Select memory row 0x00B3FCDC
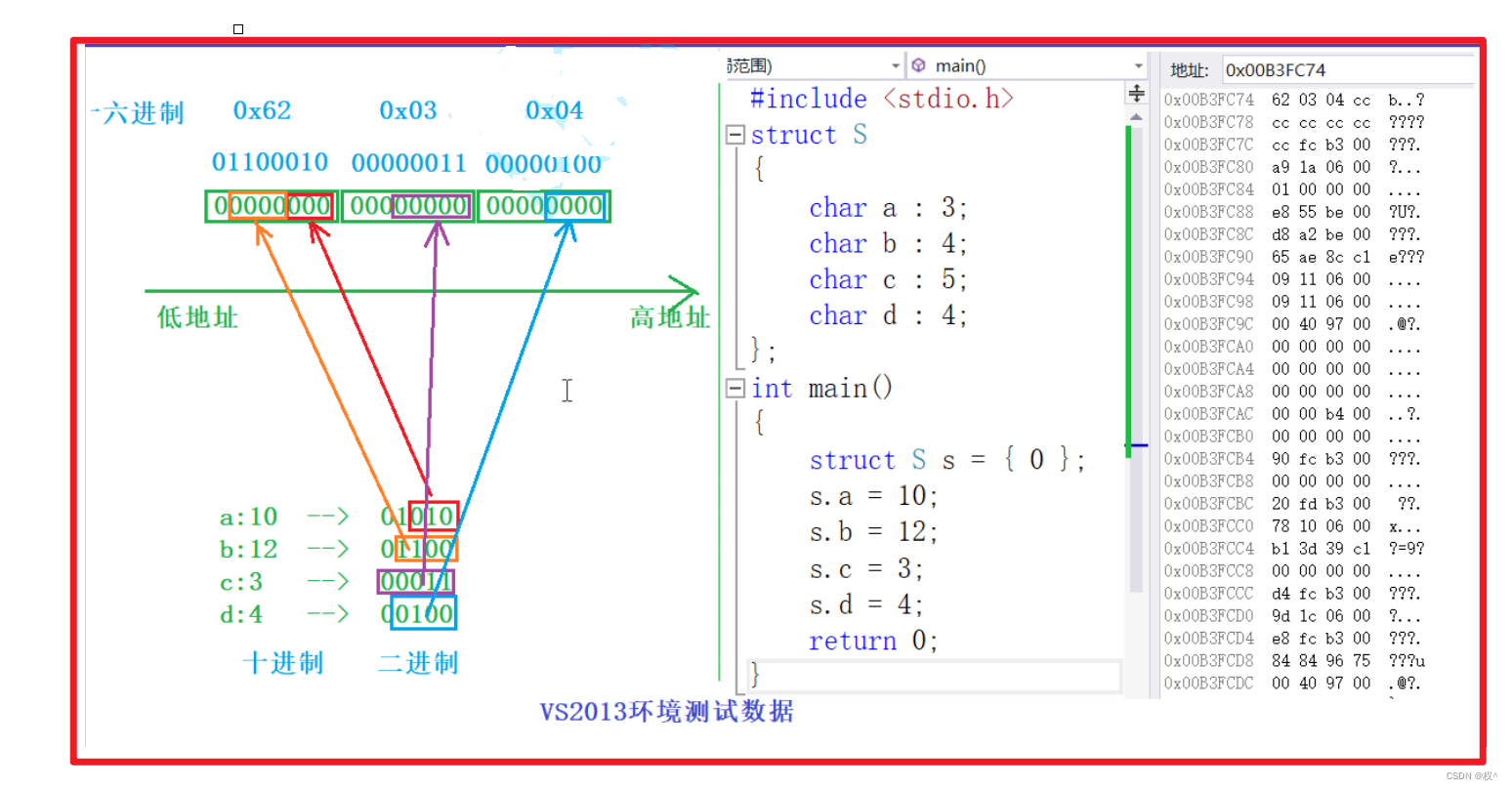The image size is (1512, 790). [1294, 684]
